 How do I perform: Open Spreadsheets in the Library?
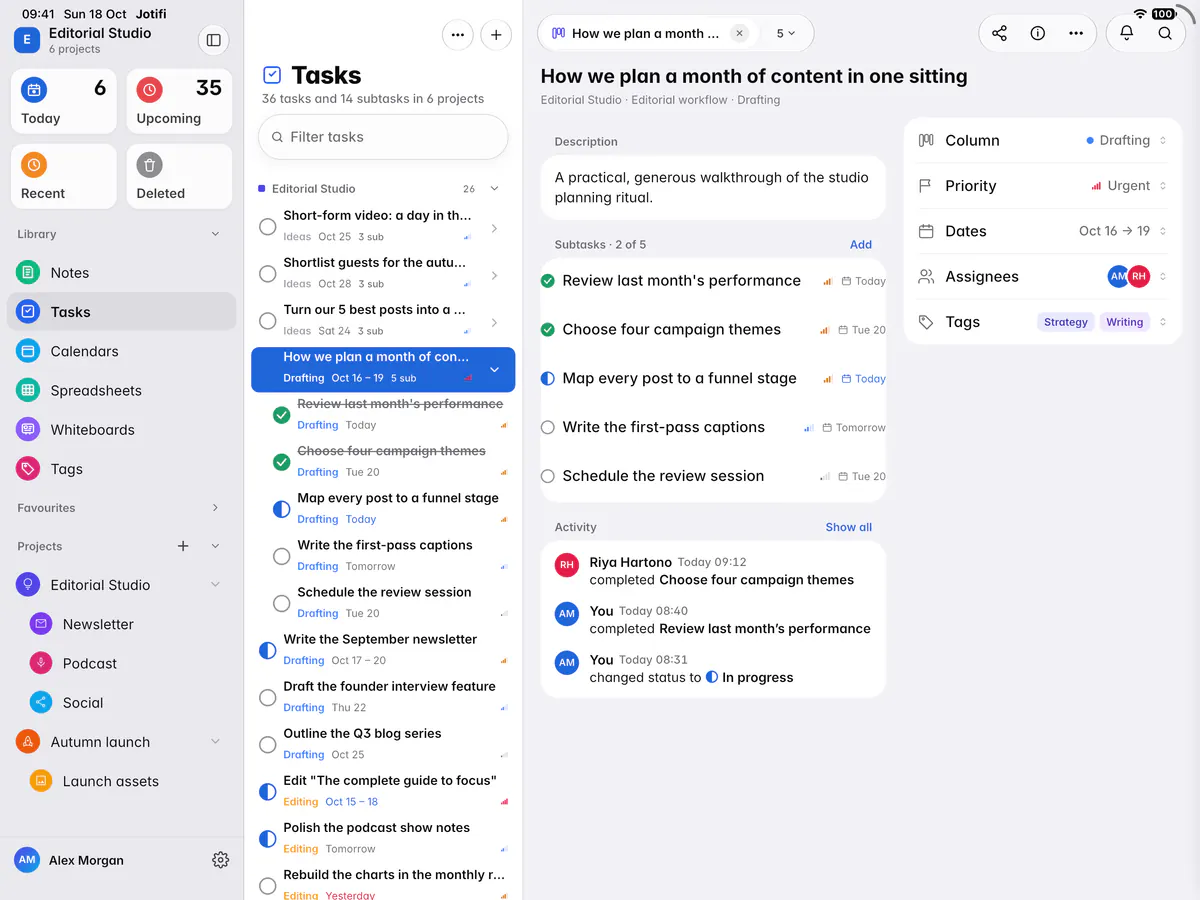(121, 390)
